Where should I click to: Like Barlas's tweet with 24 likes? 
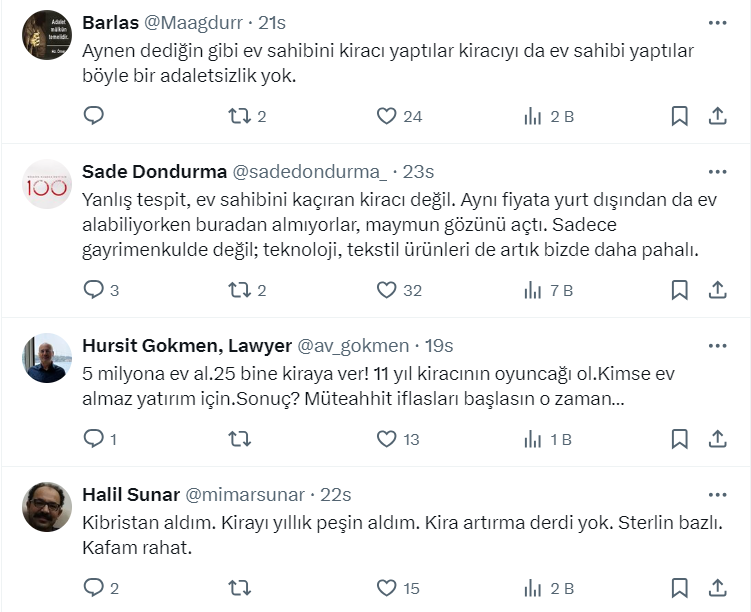click(x=387, y=116)
